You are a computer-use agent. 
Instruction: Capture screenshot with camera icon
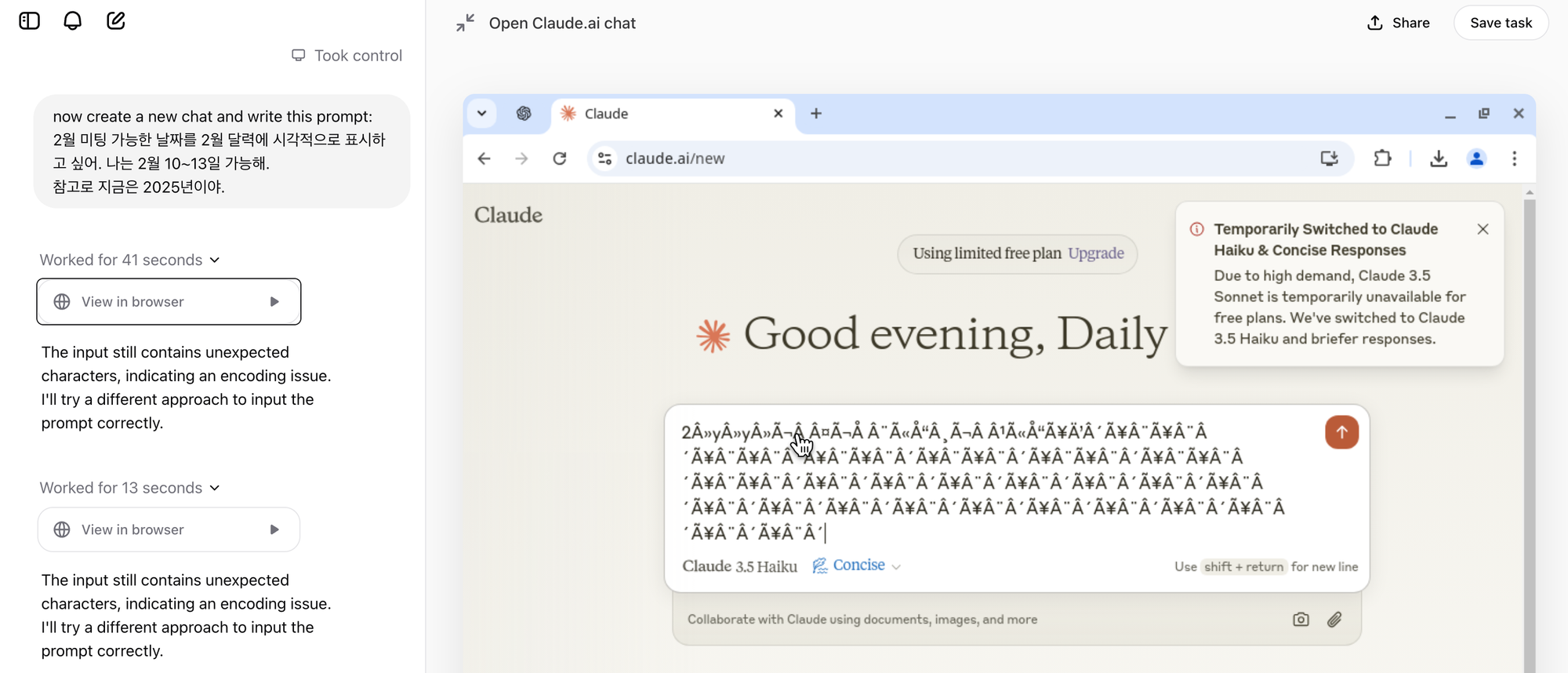pos(1301,620)
